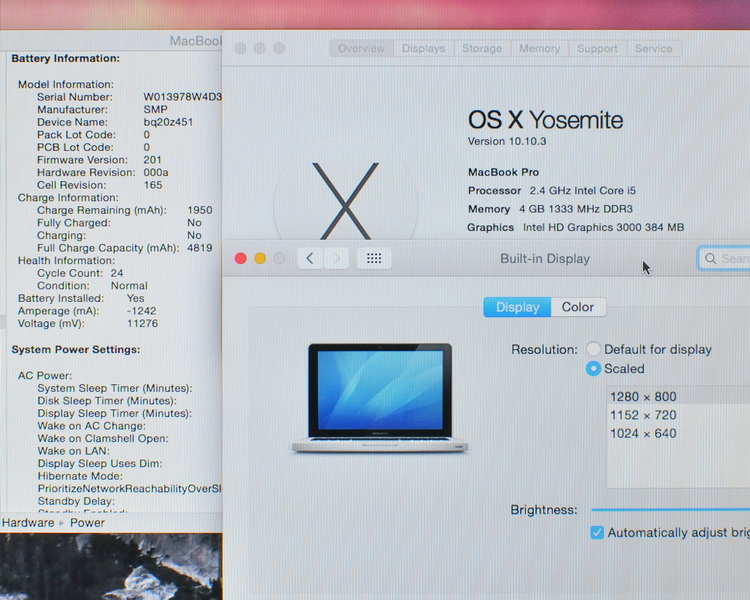750x600 pixels.
Task: Open the Service tab in About This Mac
Action: (653, 48)
